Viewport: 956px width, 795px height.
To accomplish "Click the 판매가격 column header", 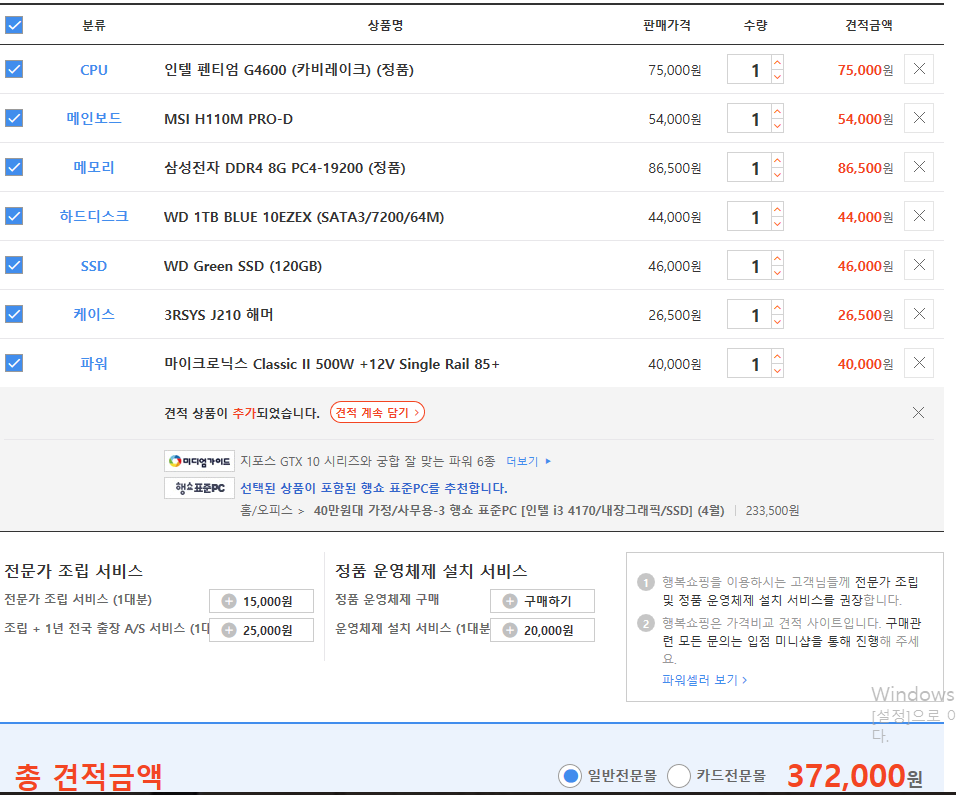I will point(666,25).
